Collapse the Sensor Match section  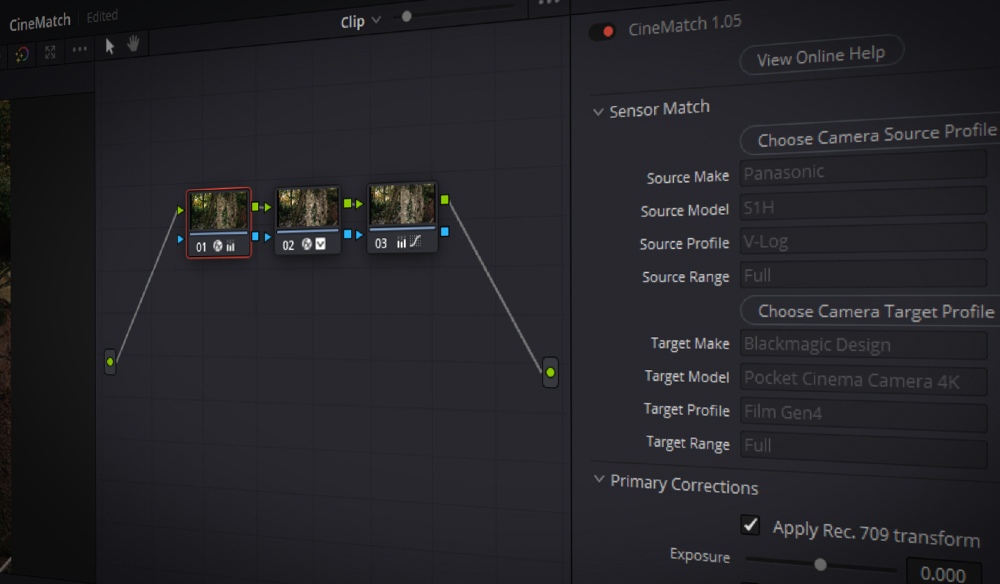pos(598,111)
